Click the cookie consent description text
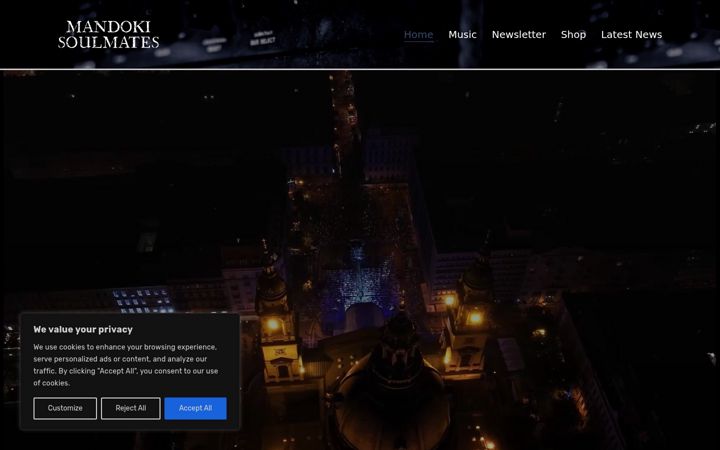The width and height of the screenshot is (720, 450). click(126, 365)
